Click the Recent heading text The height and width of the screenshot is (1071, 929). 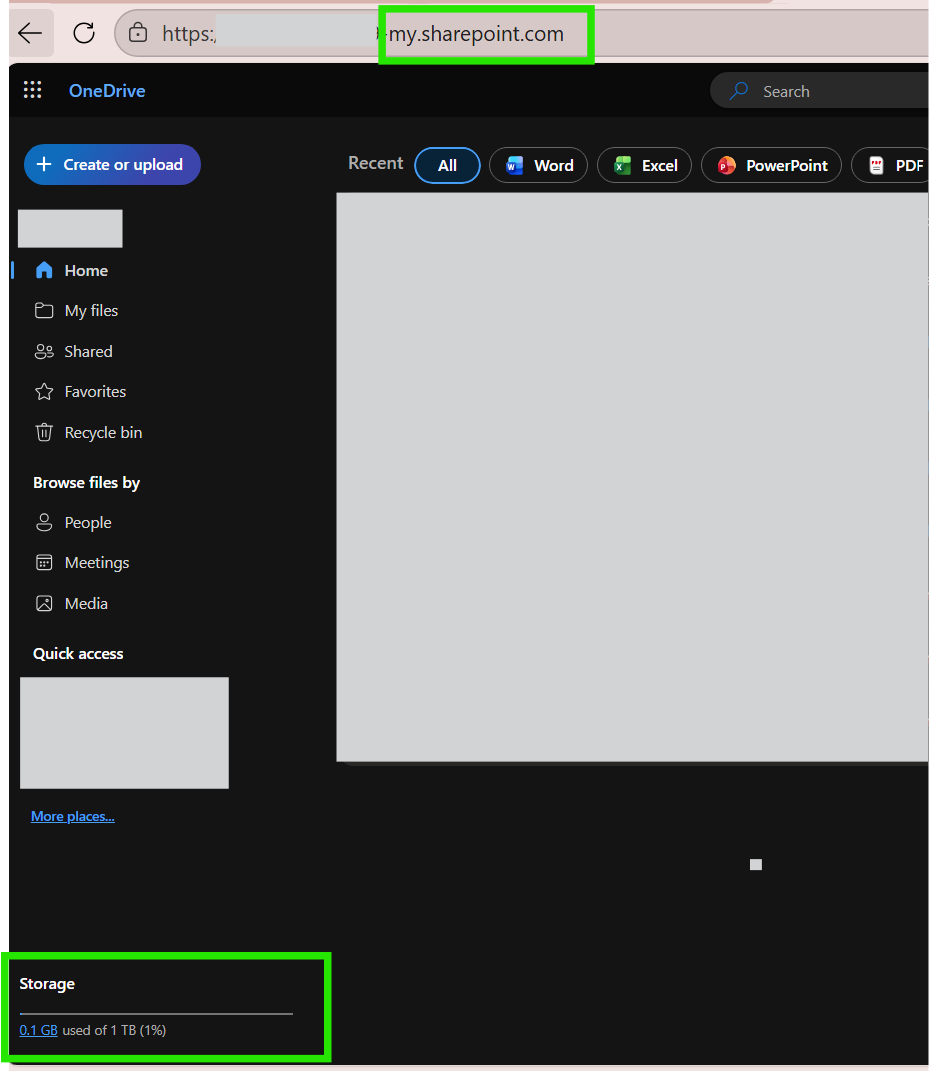coord(376,163)
